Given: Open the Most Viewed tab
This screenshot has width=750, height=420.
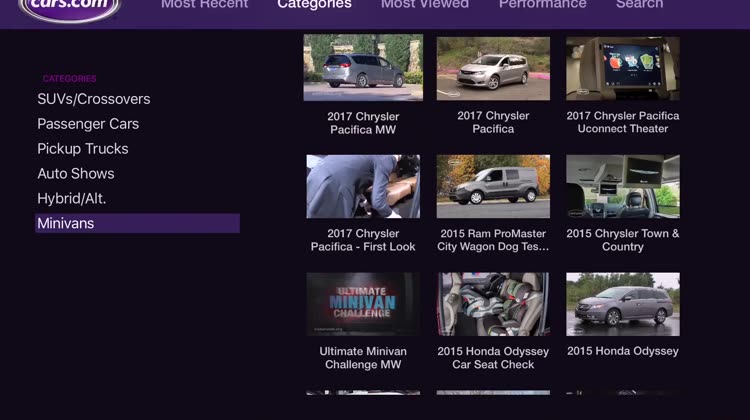Looking at the screenshot, I should (x=425, y=5).
